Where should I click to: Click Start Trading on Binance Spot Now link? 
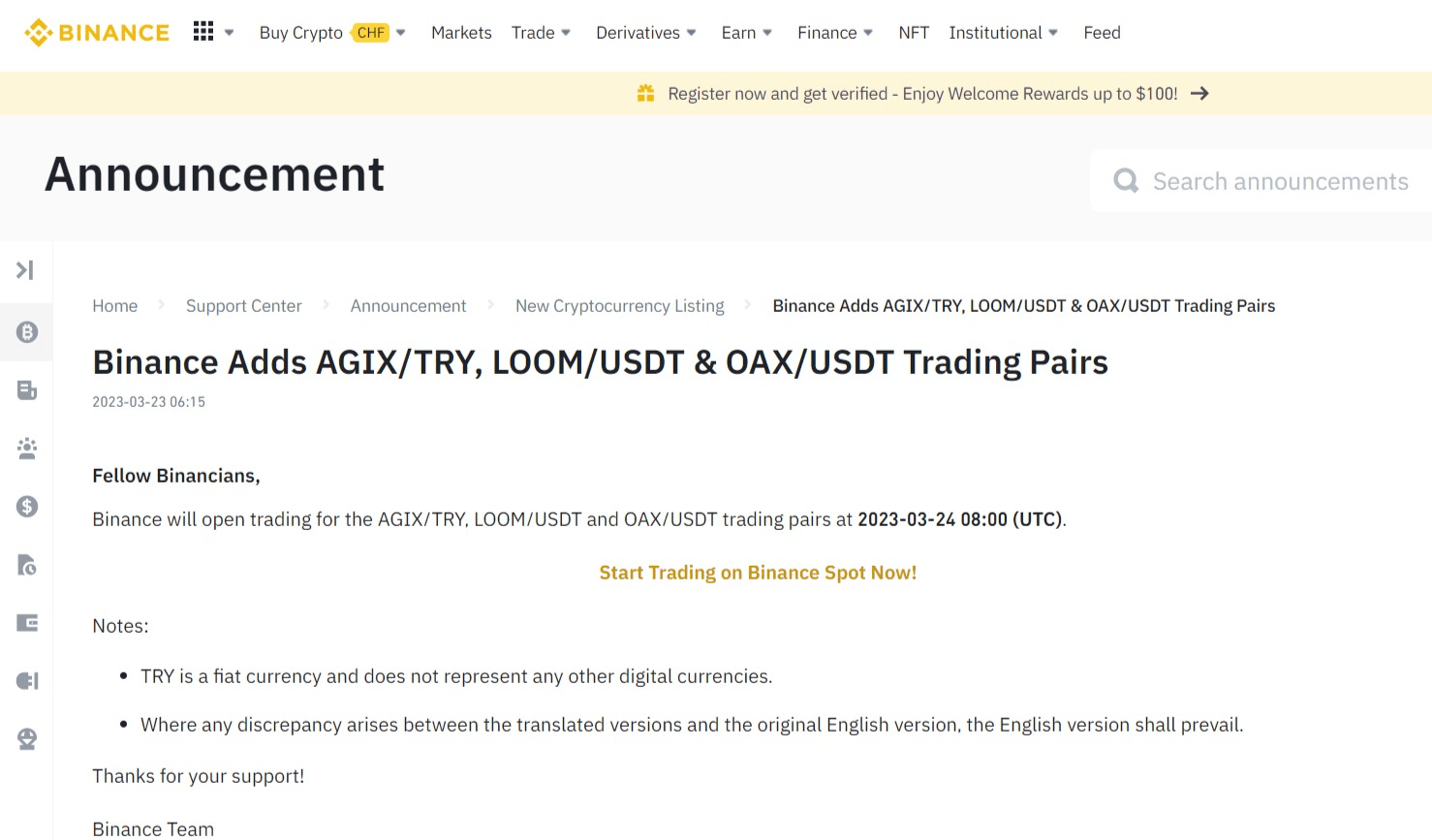coord(758,573)
